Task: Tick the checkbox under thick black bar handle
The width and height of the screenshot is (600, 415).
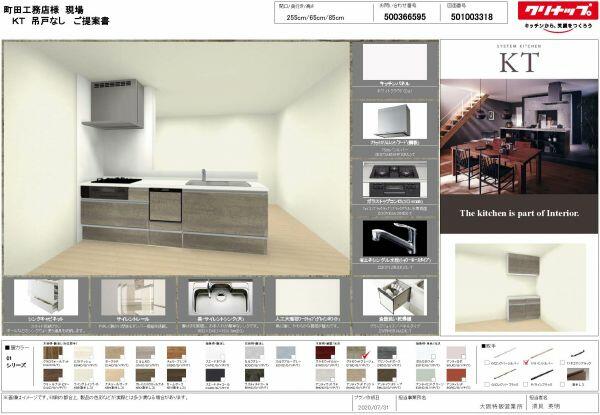Action: pos(527,384)
